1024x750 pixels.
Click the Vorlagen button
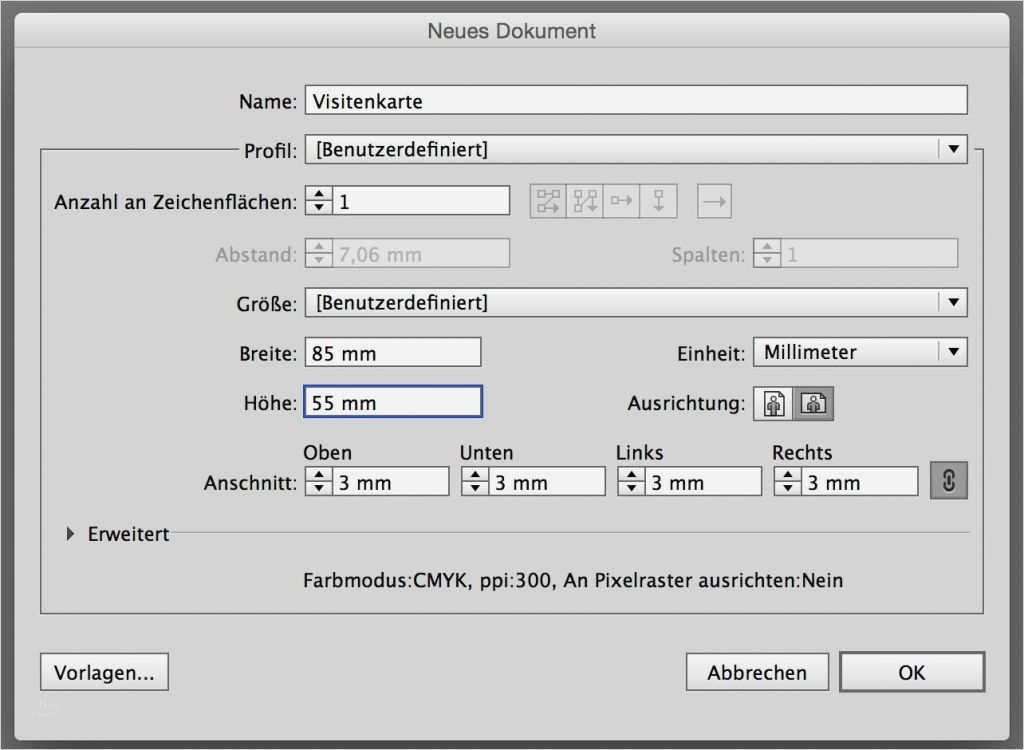point(104,671)
